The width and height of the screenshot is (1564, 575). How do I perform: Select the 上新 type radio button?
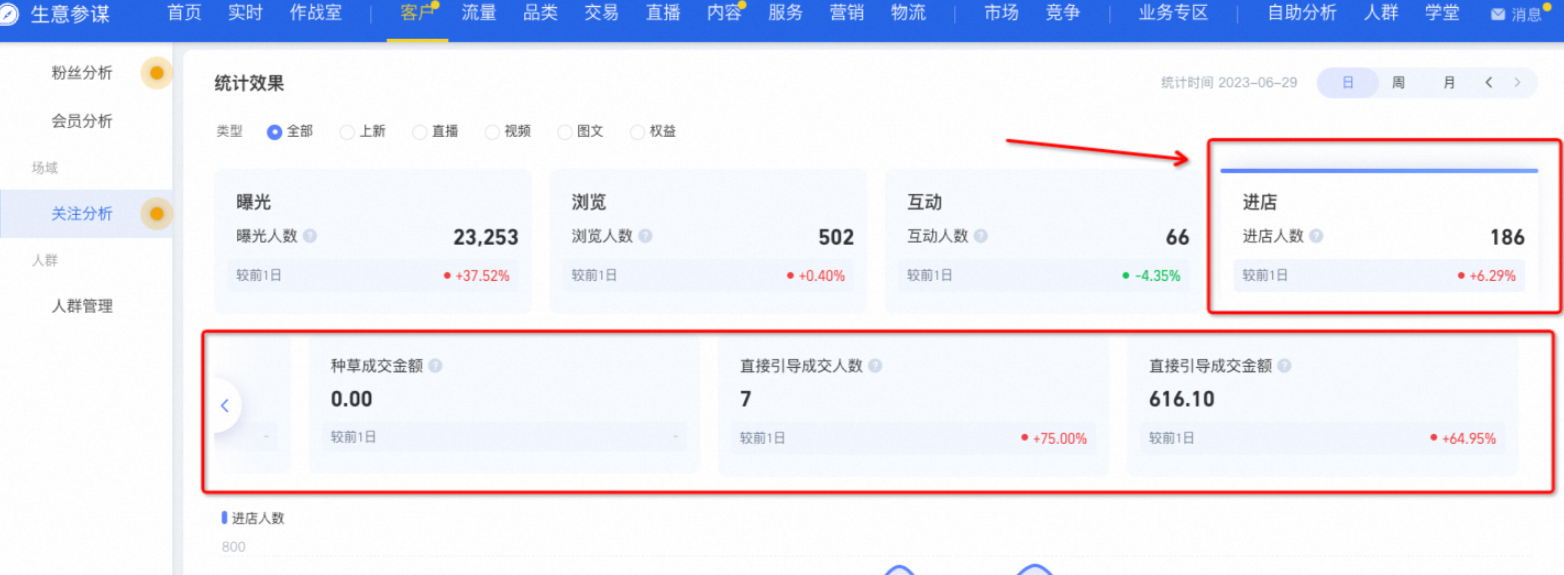(x=347, y=132)
